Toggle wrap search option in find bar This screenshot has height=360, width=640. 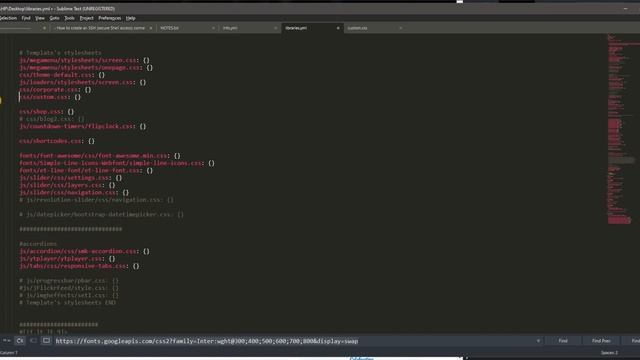click(20, 340)
